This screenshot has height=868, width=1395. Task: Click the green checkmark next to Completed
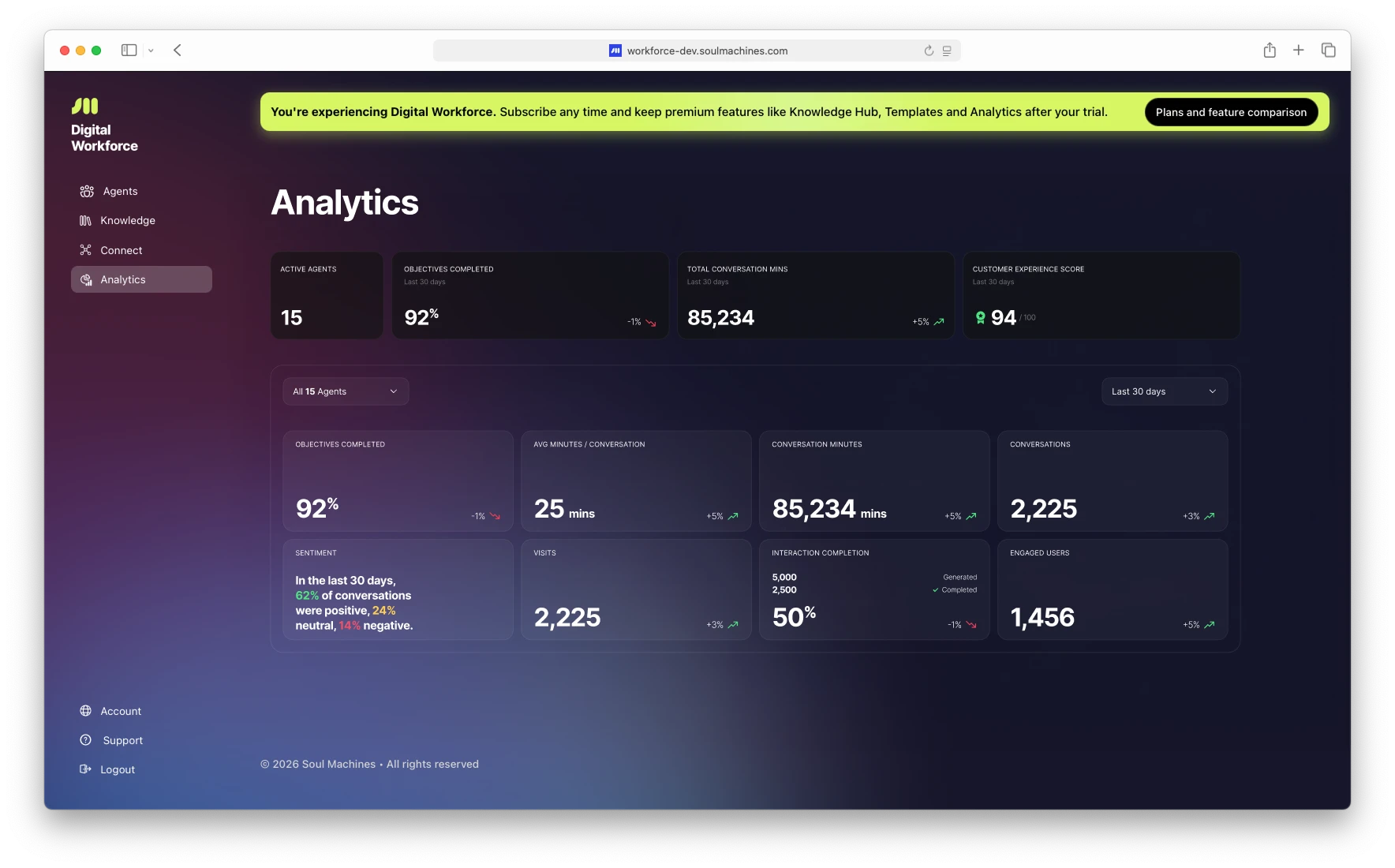(x=936, y=590)
